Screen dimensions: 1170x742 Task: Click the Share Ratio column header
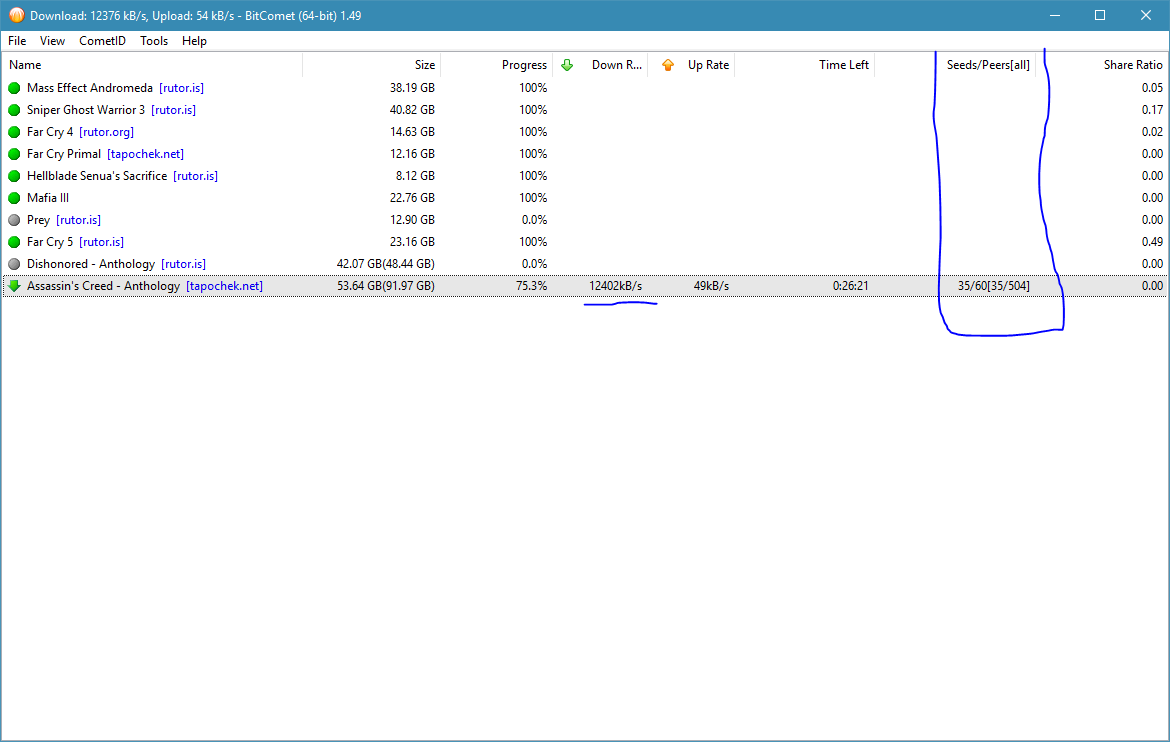[x=1132, y=65]
